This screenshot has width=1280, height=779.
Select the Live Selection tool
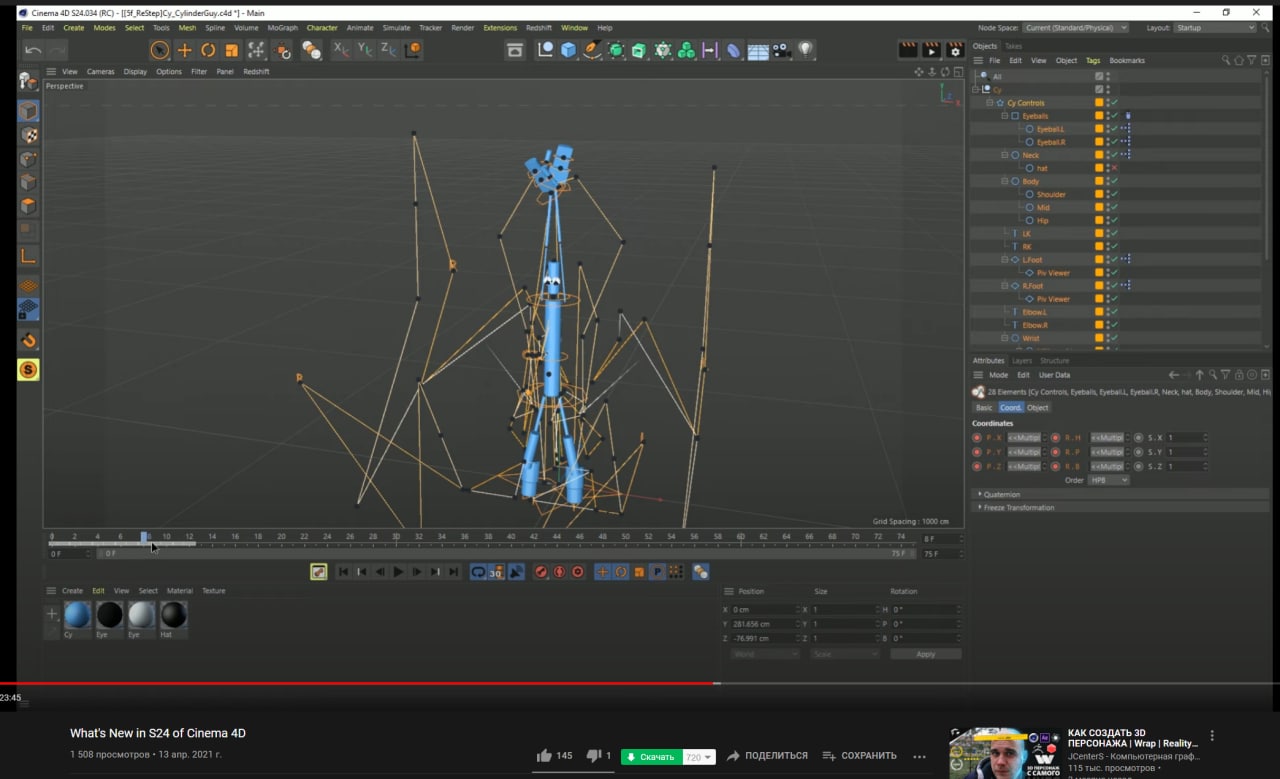click(x=160, y=50)
